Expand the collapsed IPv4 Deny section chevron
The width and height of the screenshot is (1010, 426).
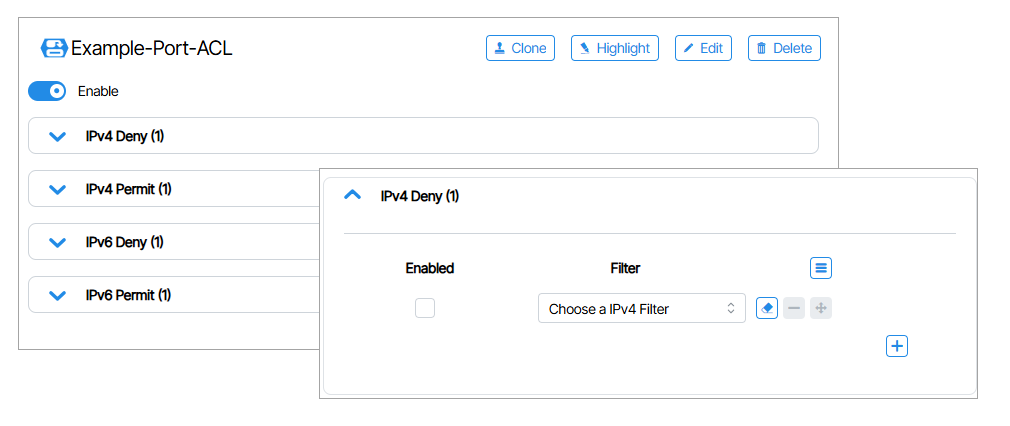pyautogui.click(x=57, y=136)
